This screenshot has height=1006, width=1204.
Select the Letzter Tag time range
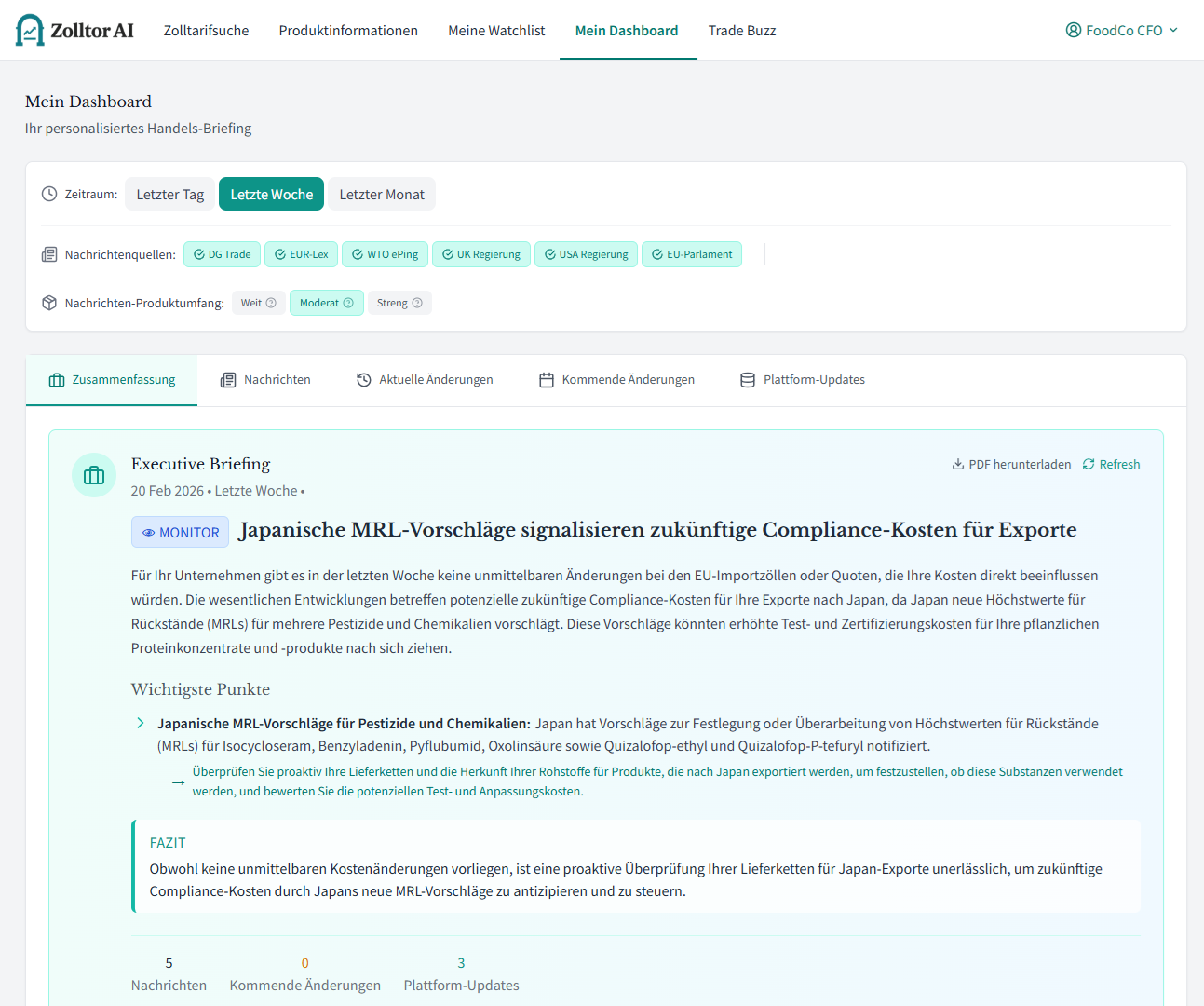[169, 193]
